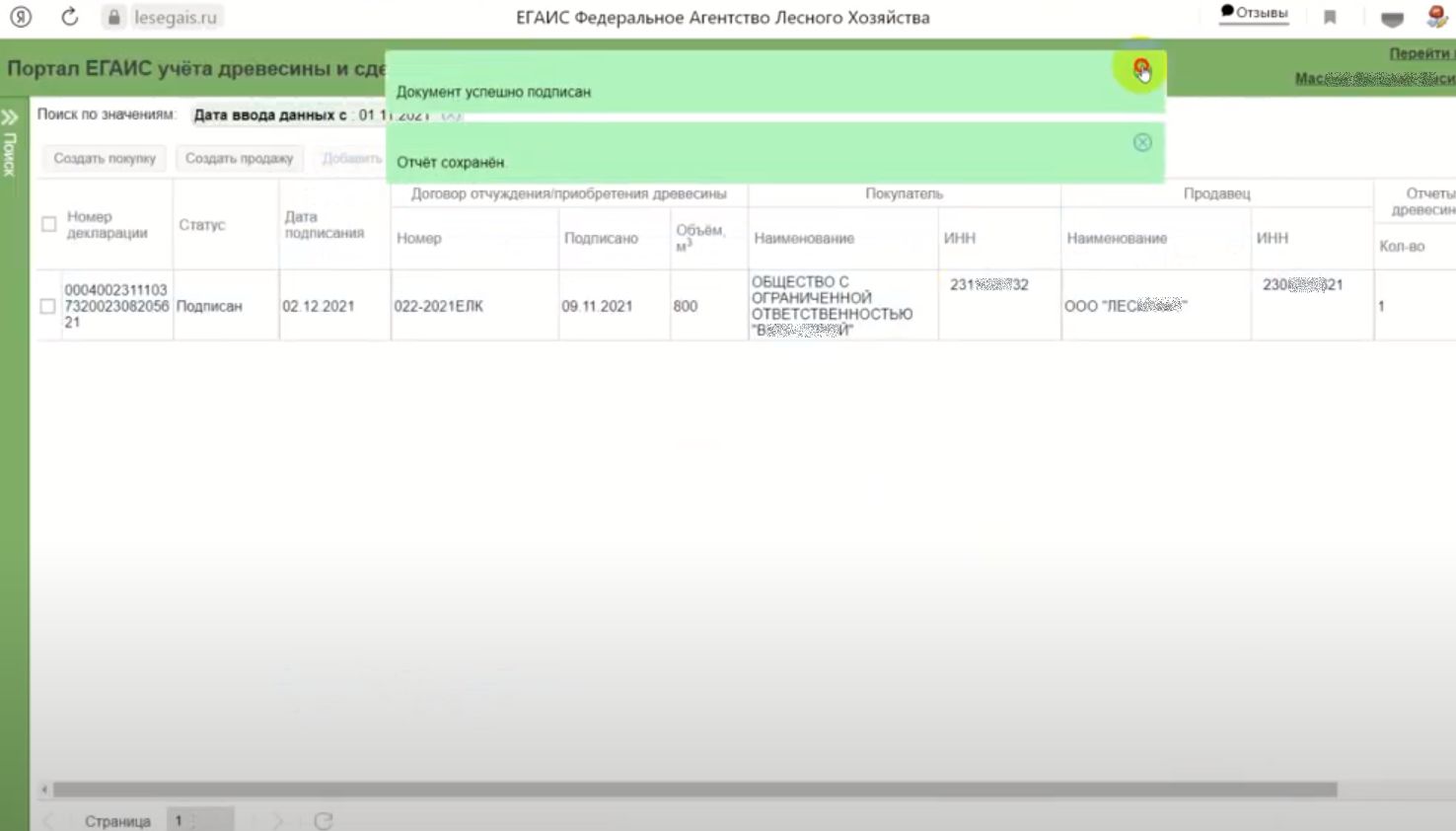Click the Yandex browser logo icon

pos(21,17)
